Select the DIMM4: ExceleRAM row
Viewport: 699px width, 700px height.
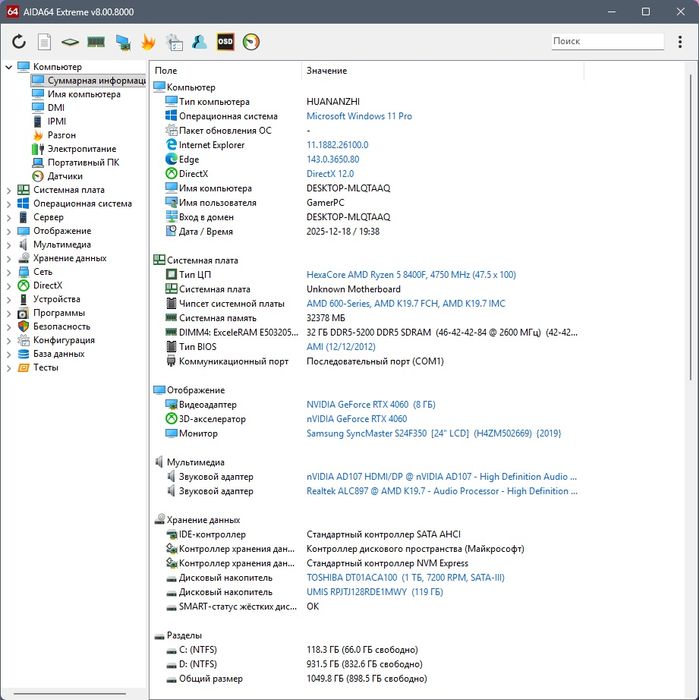pos(366,332)
